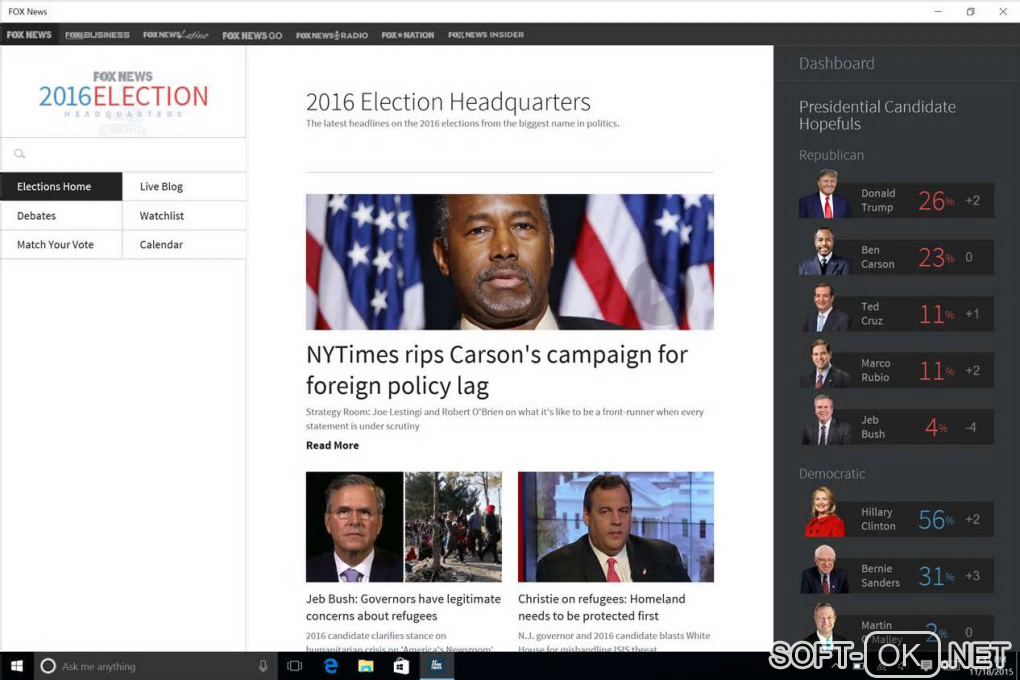The height and width of the screenshot is (680, 1020).
Task: Click Marco Rubio's portrait icon
Action: (824, 364)
